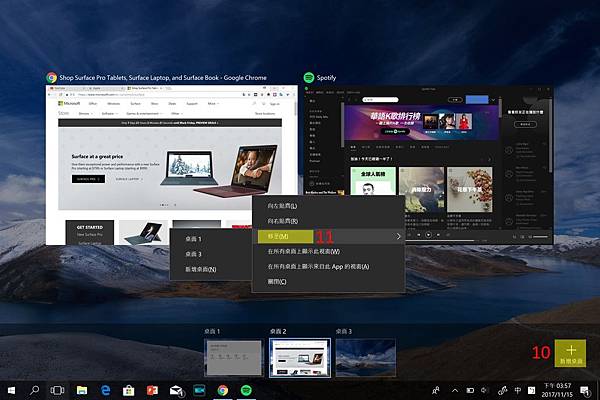Image resolution: width=600 pixels, height=400 pixels.
Task: Select 在所有桌面上顯示此視窗(W) option
Action: click(328, 251)
